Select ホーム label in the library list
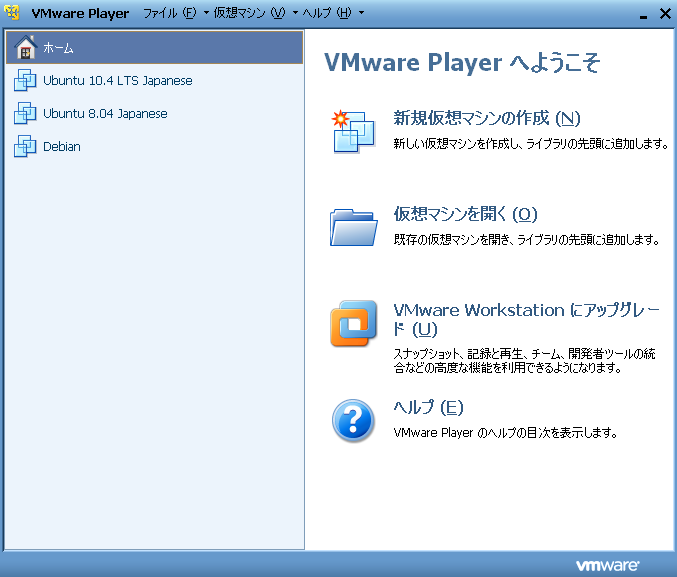Image resolution: width=677 pixels, height=577 pixels. coord(58,48)
